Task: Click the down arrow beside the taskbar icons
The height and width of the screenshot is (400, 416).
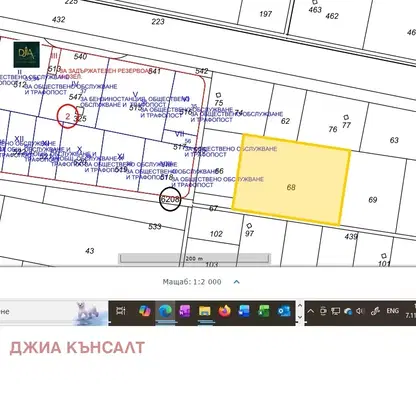Action: [x=300, y=317]
